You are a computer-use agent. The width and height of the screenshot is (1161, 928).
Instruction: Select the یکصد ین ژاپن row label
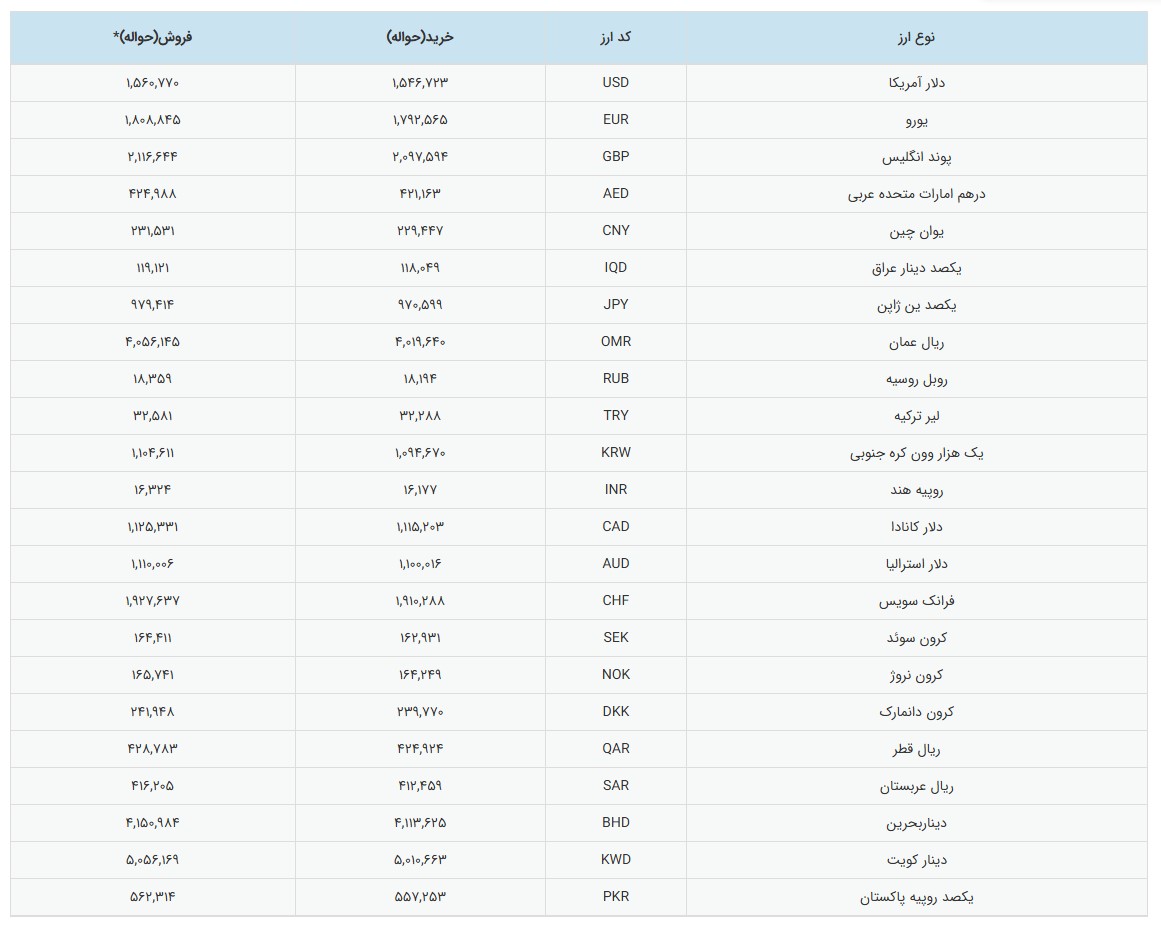coord(916,305)
